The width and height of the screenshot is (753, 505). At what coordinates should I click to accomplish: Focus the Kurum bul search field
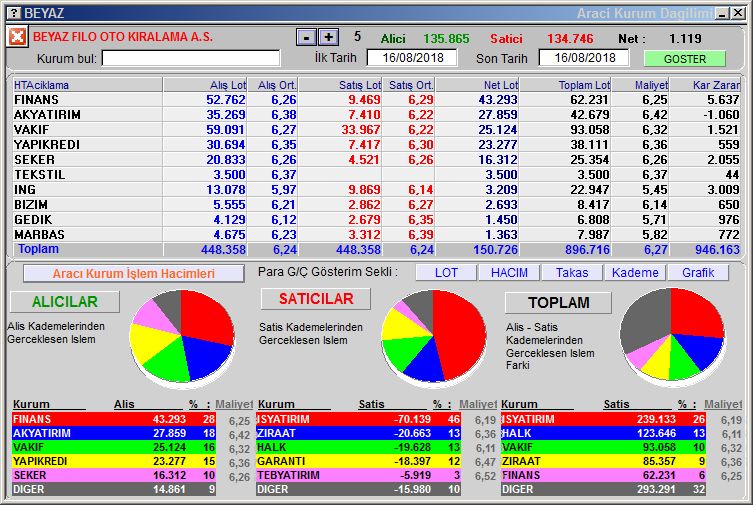(191, 59)
